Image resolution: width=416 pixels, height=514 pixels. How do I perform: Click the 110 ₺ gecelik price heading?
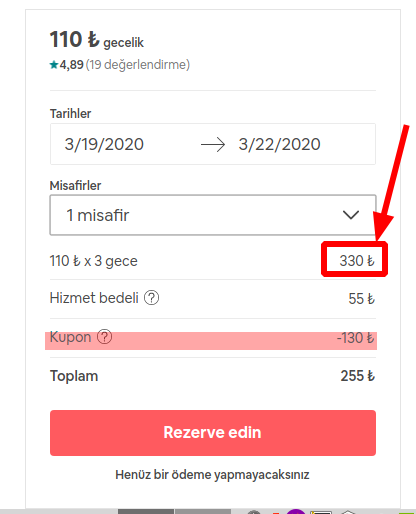97,40
